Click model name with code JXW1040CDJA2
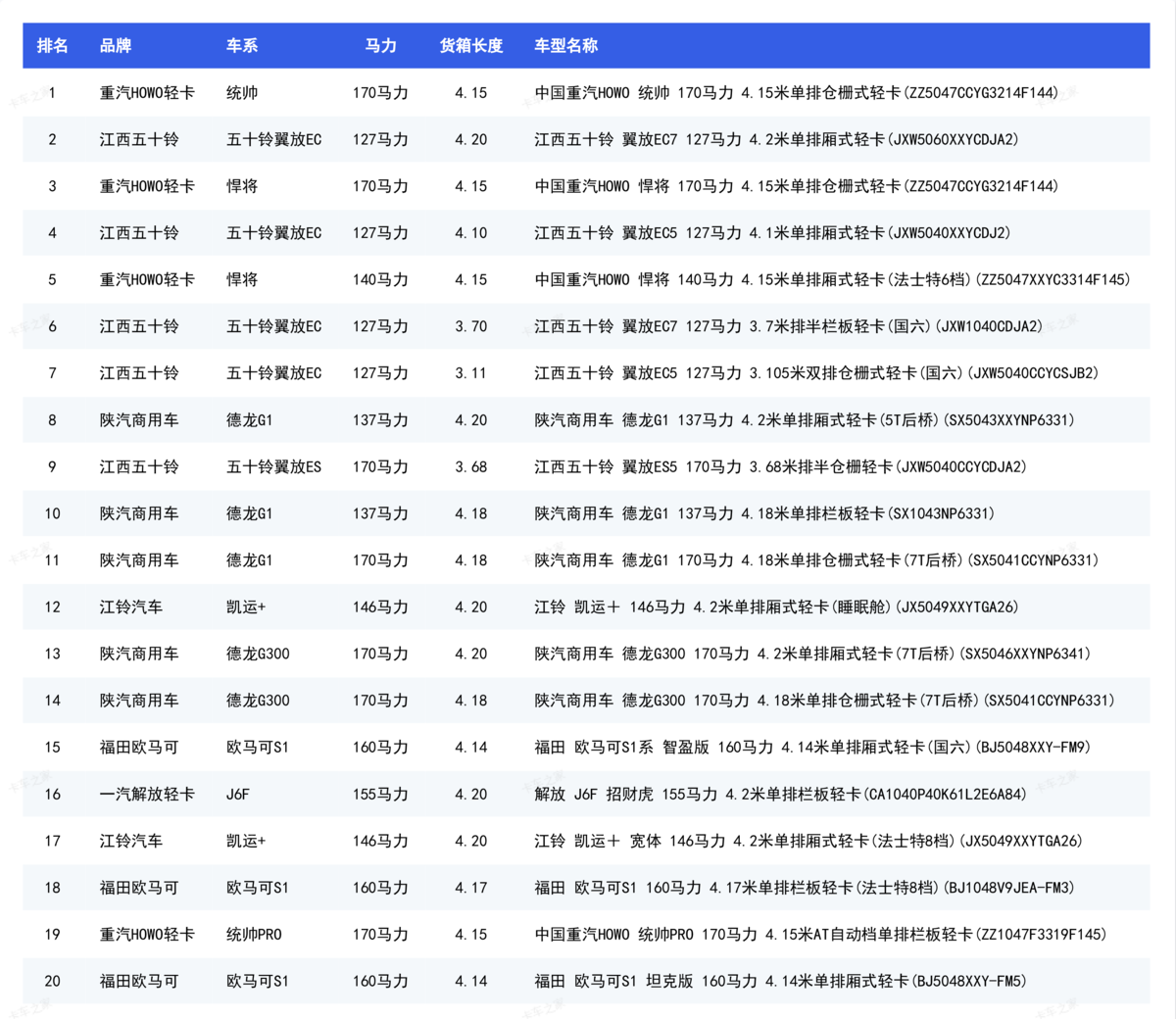Viewport: 1176px width, 1019px height. (789, 326)
